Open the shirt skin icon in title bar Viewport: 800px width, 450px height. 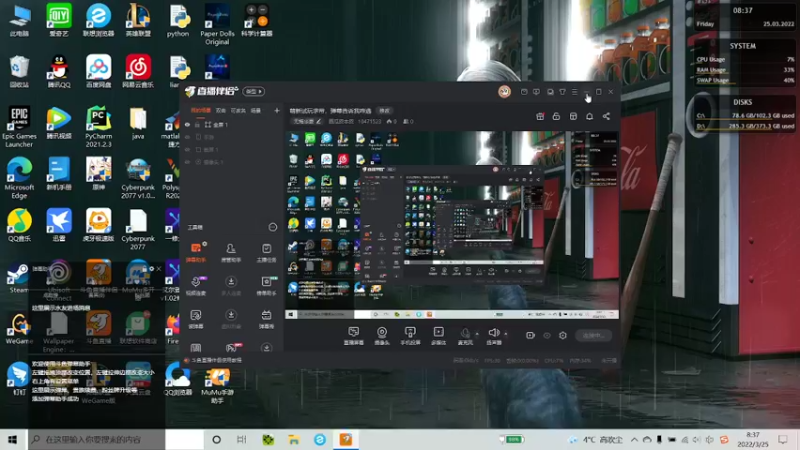point(562,92)
